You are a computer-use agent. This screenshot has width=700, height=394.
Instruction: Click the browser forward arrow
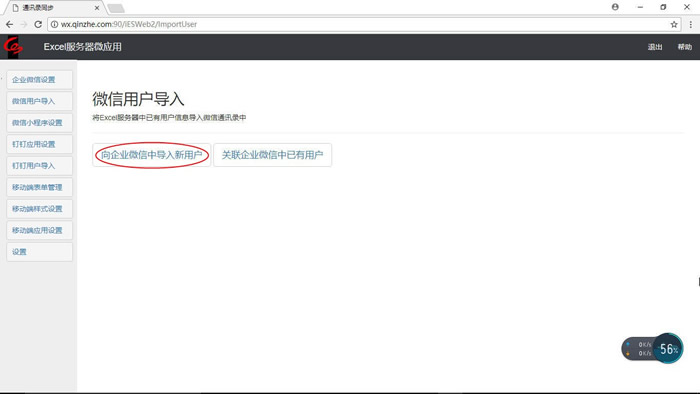[24, 25]
